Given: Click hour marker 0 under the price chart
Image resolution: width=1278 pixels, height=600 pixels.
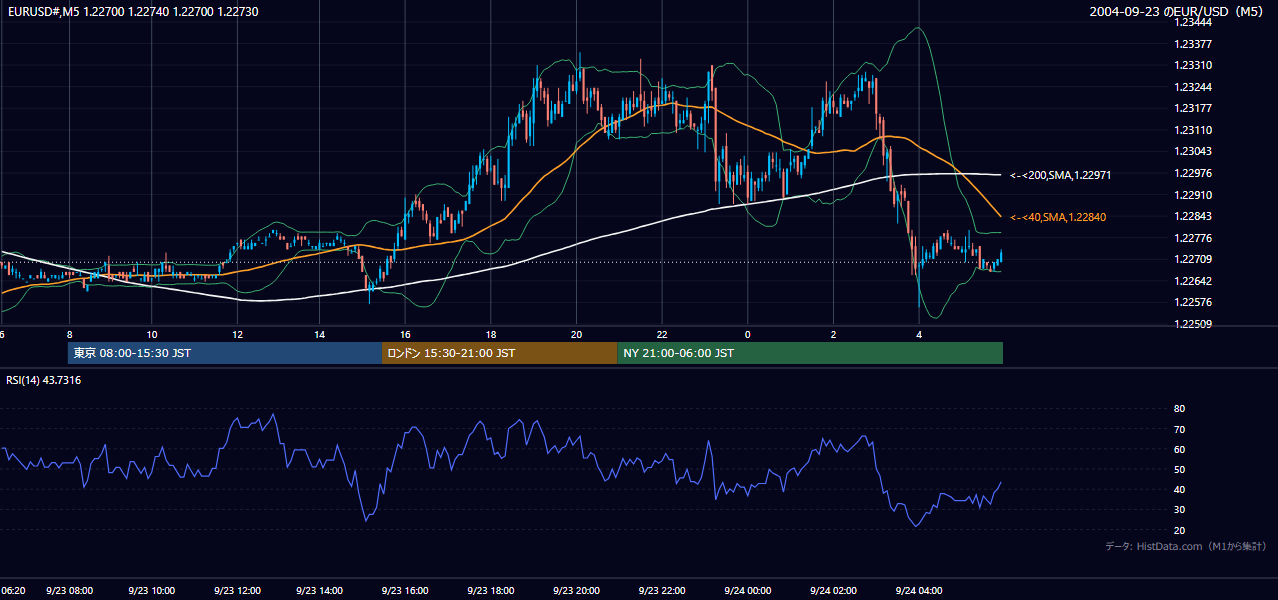Looking at the screenshot, I should [x=747, y=335].
